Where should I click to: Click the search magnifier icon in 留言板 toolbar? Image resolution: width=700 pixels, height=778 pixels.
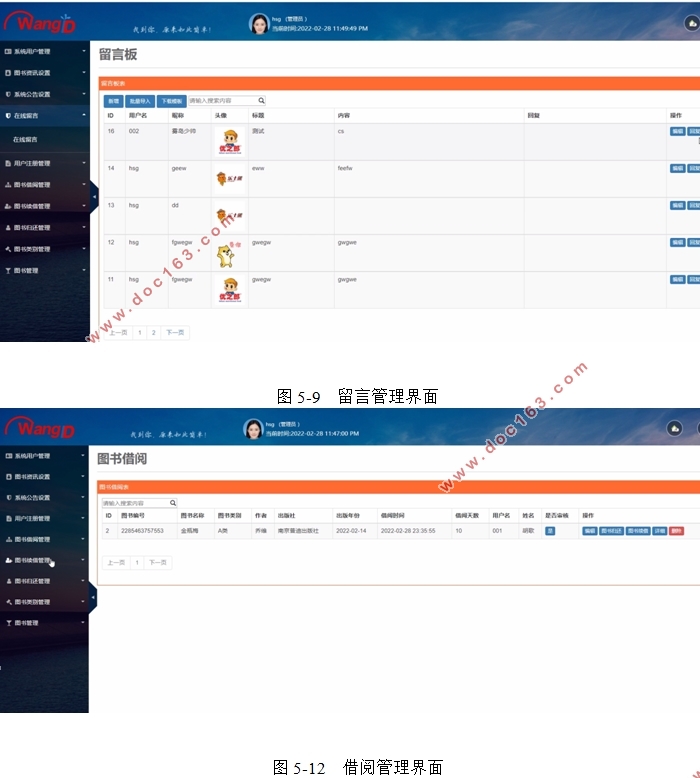click(x=261, y=101)
